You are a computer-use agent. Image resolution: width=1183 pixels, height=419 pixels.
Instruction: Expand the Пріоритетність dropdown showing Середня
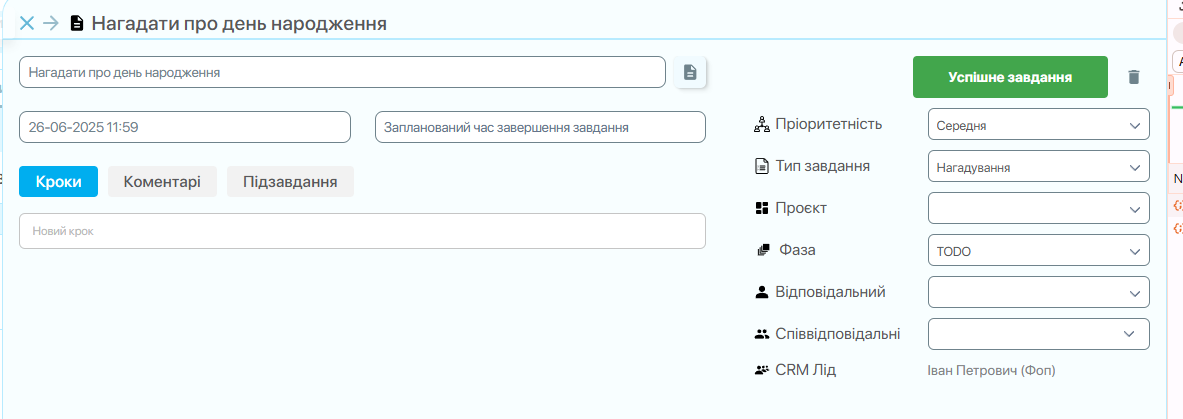click(x=1039, y=125)
